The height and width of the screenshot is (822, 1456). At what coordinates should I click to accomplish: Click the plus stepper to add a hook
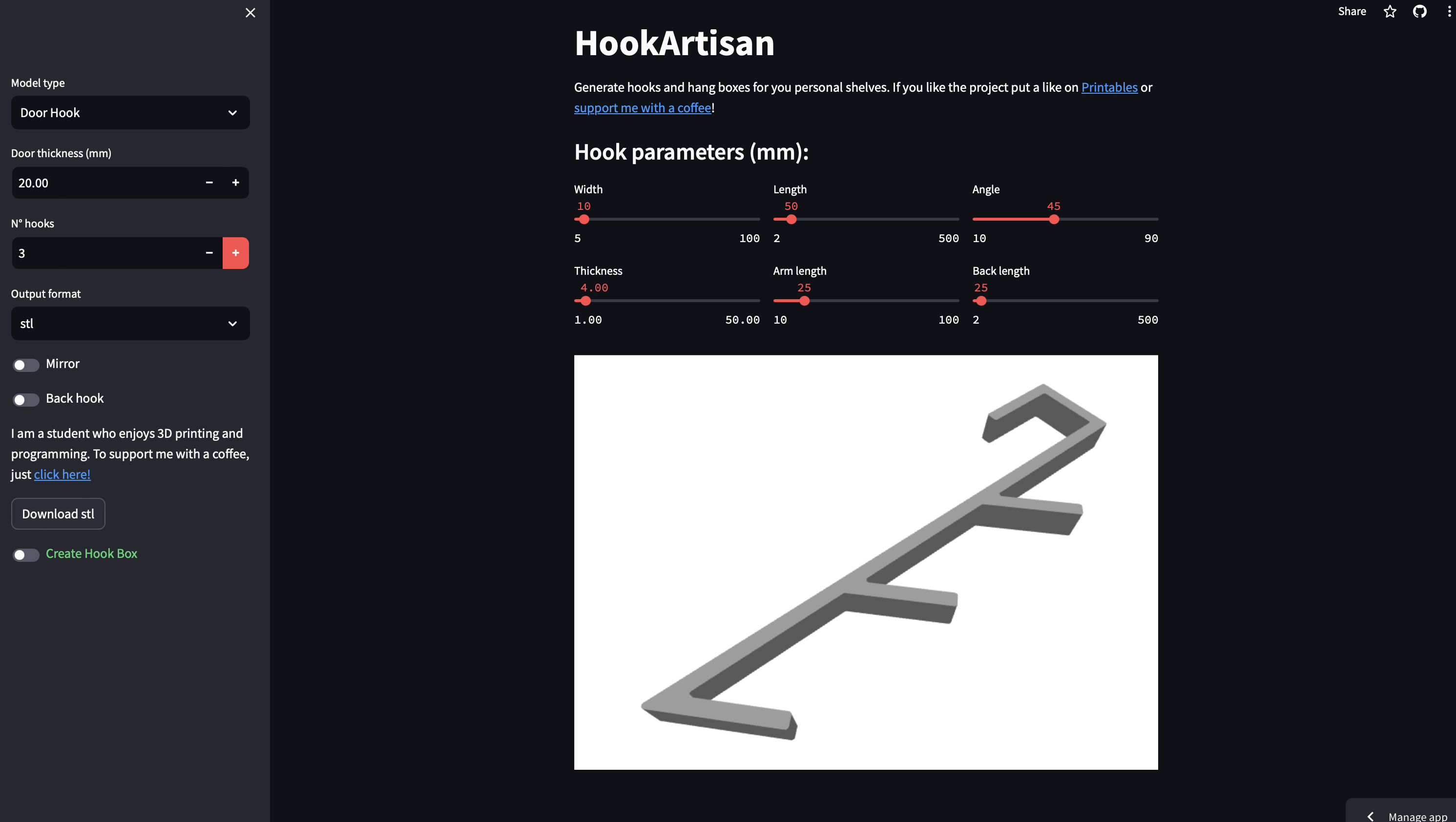tap(236, 252)
